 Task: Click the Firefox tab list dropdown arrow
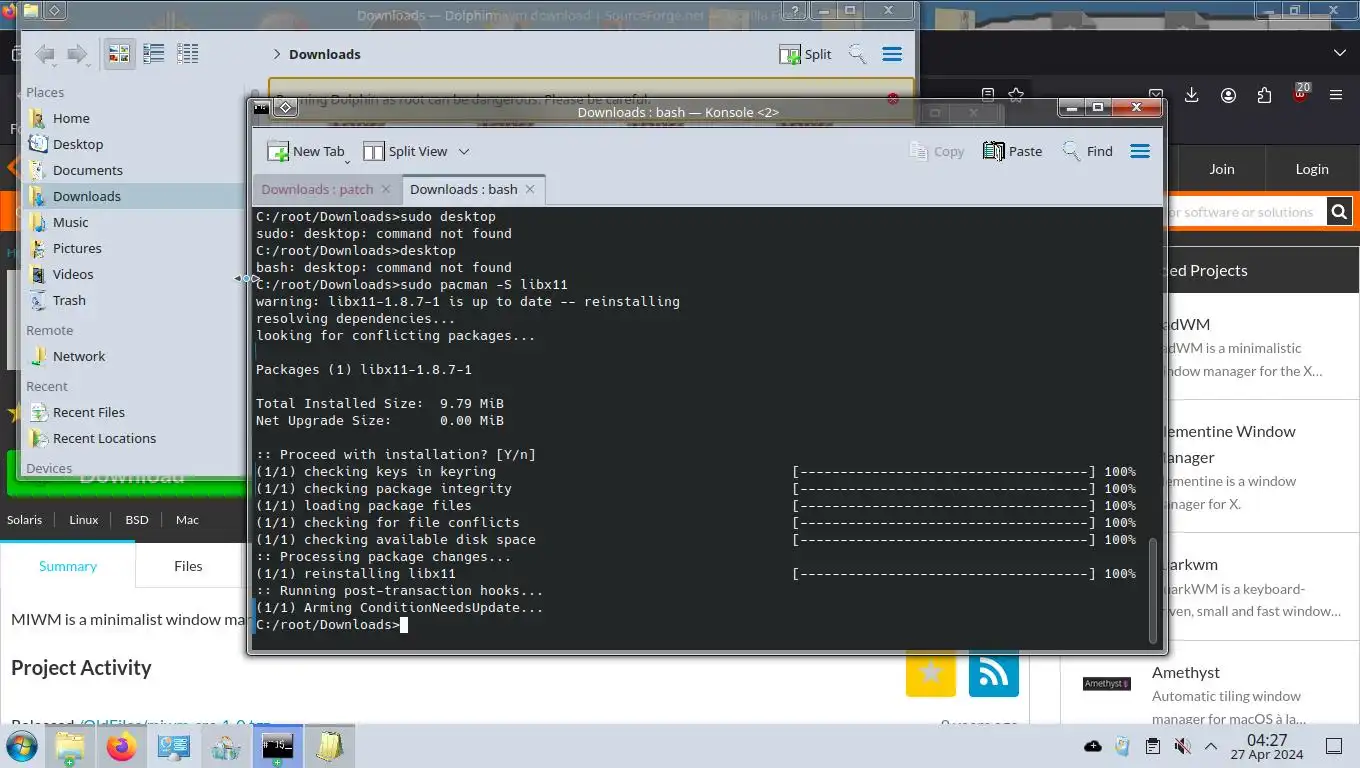pyautogui.click(x=1340, y=52)
